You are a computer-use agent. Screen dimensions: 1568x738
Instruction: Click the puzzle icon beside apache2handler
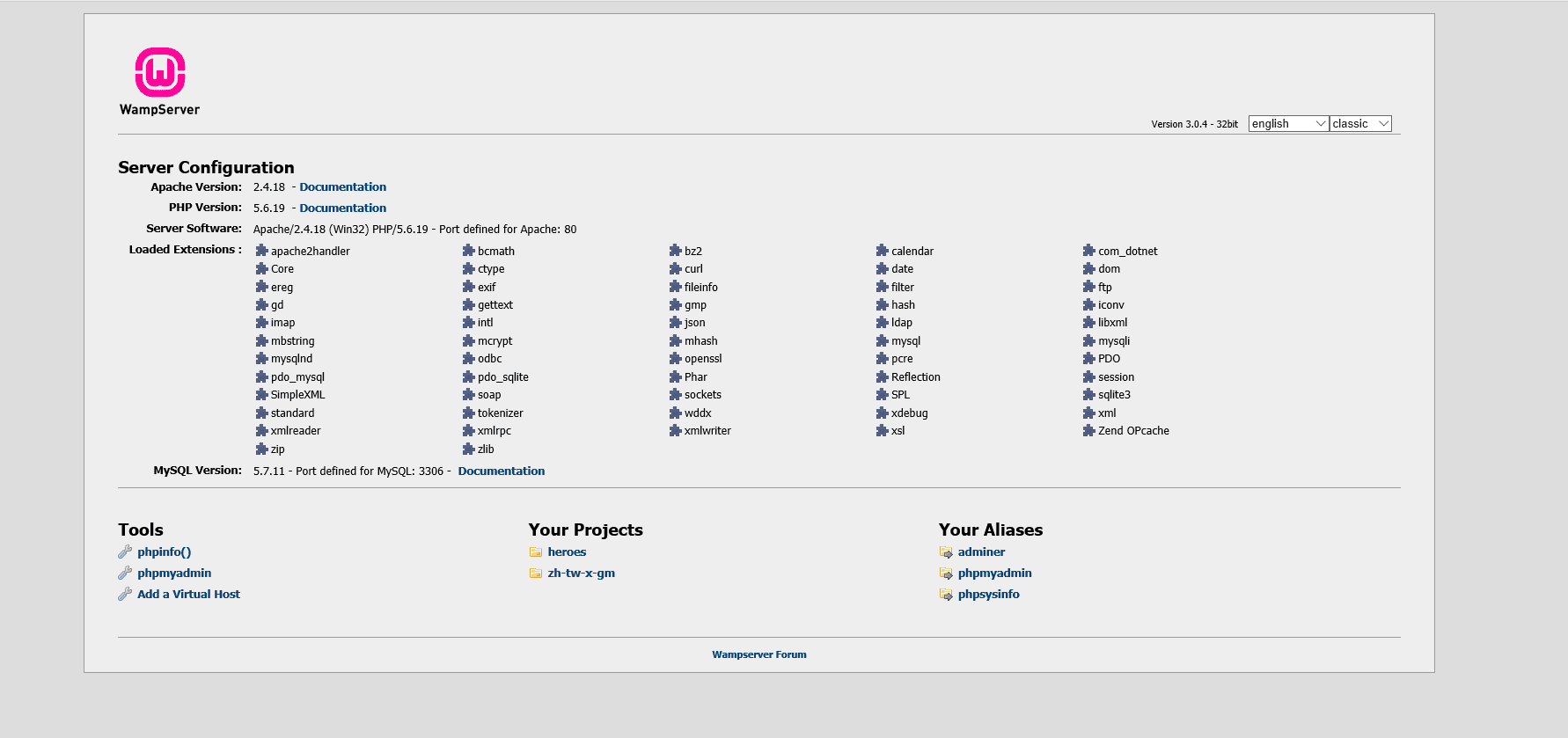pos(261,251)
